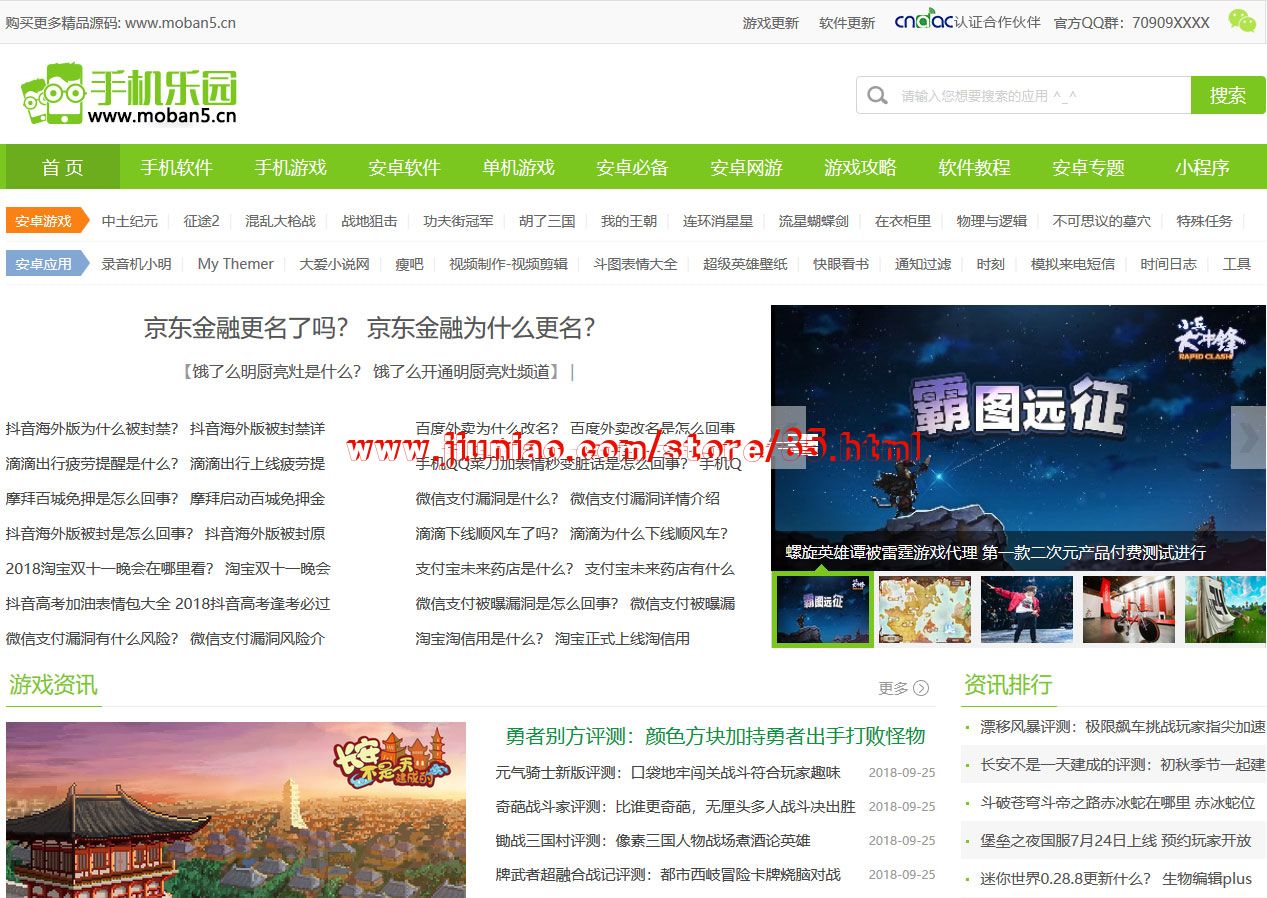Open the 长安不是一天建成的 game news image
This screenshot has width=1267, height=898.
pyautogui.click(x=236, y=810)
